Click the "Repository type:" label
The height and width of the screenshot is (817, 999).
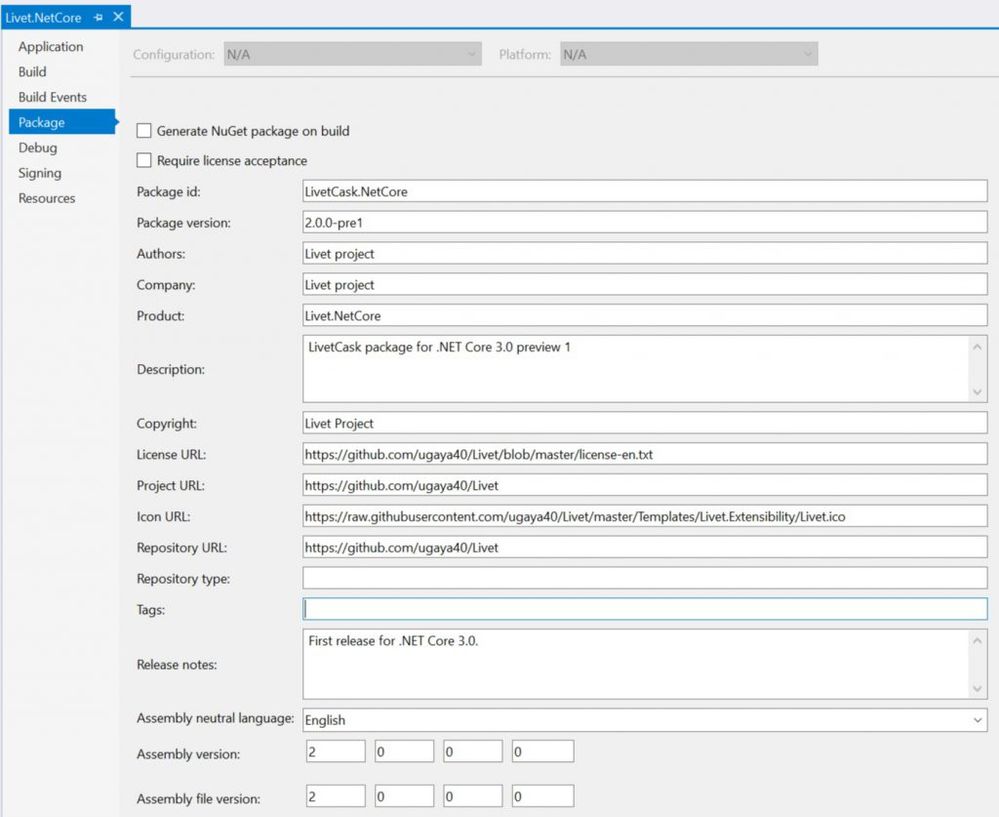click(x=183, y=579)
